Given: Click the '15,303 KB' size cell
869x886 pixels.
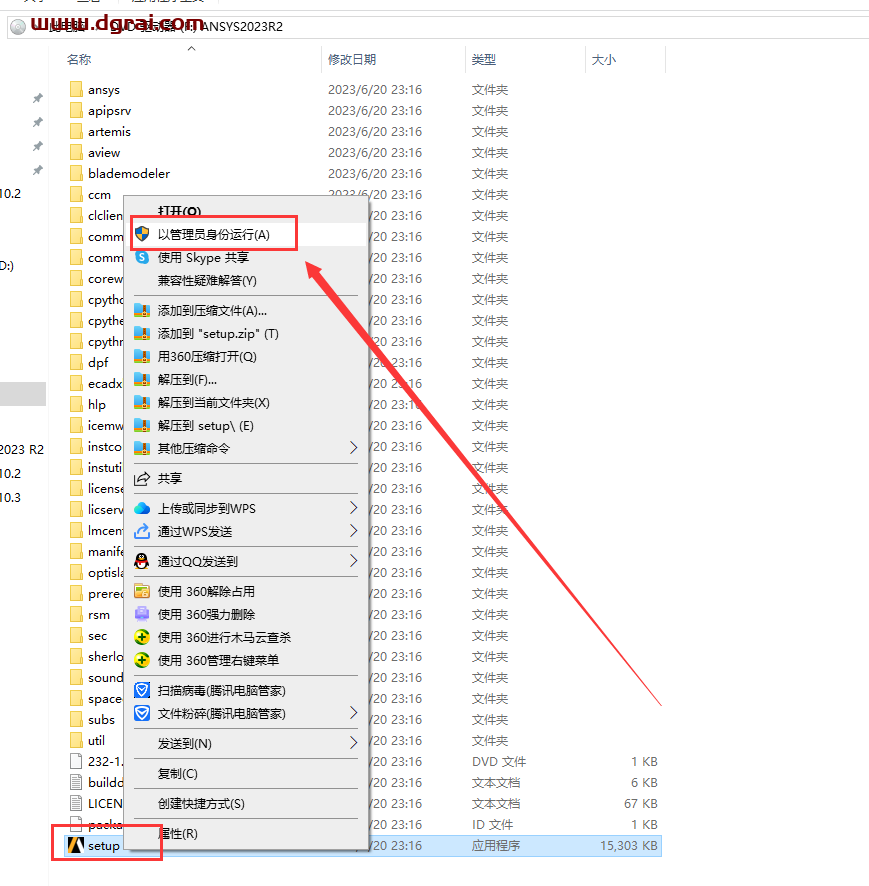Looking at the screenshot, I should click(x=628, y=845).
